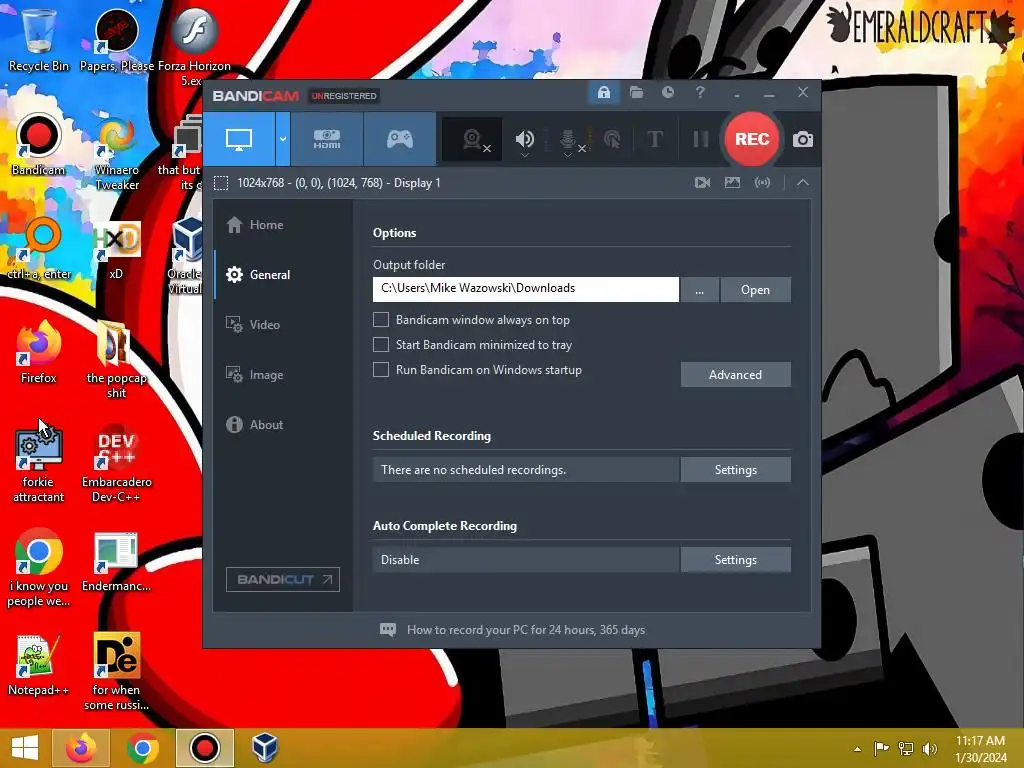
Task: Enable Run Bandicam on Windows startup
Action: tap(381, 370)
